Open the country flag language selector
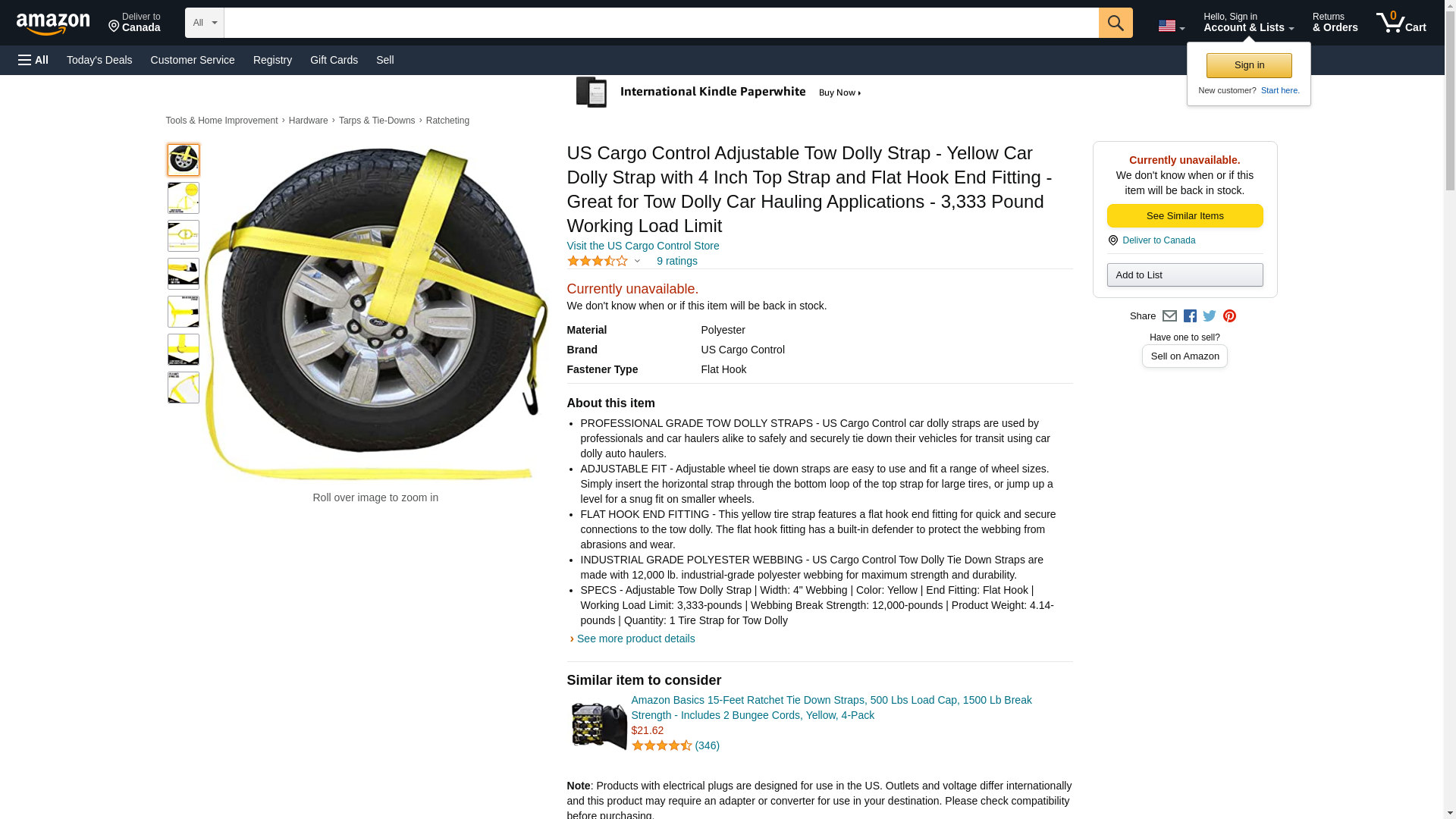The height and width of the screenshot is (819, 1456). point(1171,26)
